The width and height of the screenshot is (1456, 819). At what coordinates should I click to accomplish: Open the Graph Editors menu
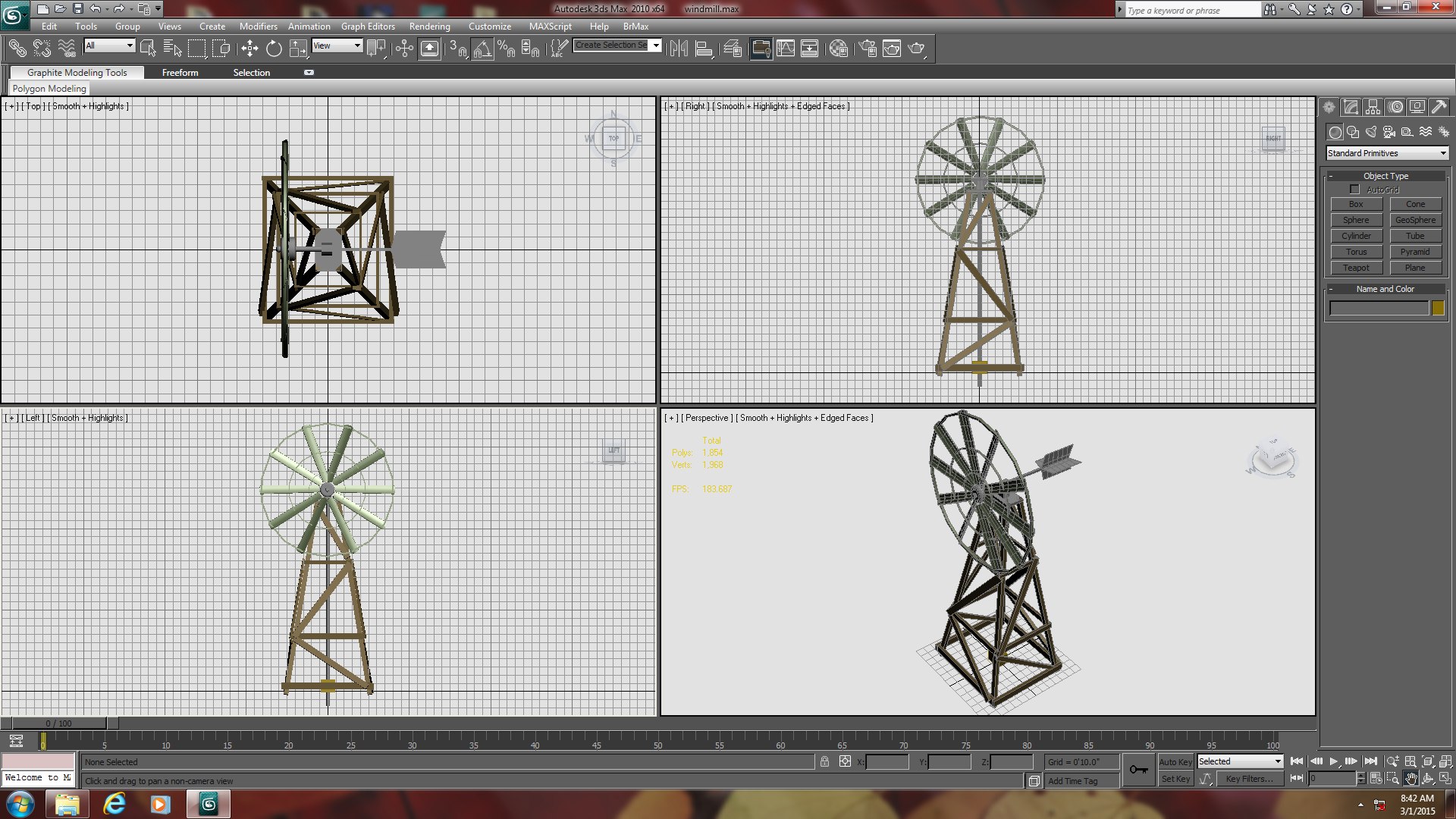click(368, 27)
